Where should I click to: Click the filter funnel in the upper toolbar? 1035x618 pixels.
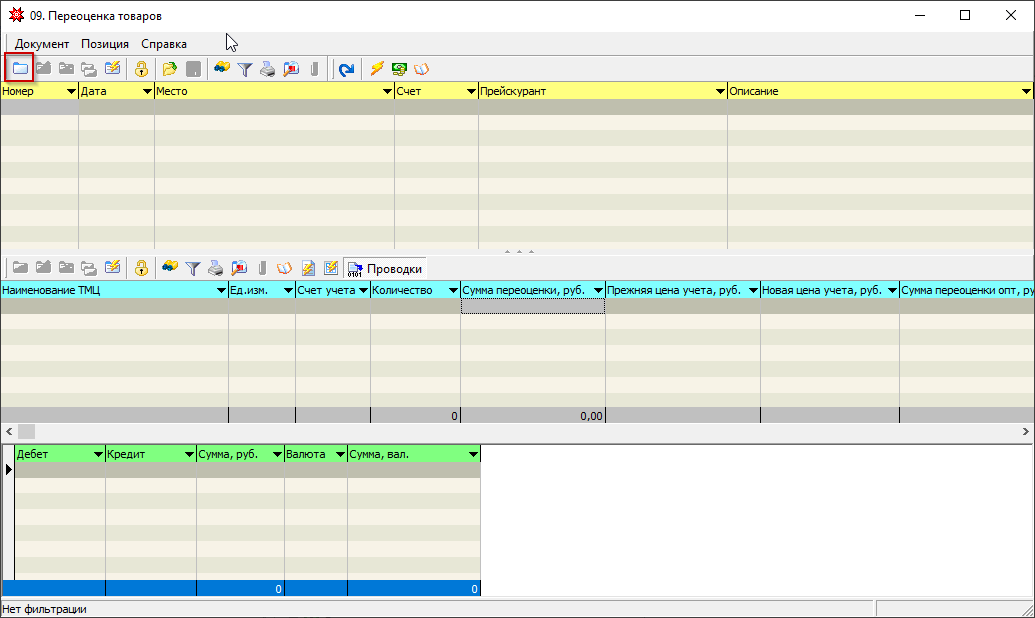[x=244, y=69]
